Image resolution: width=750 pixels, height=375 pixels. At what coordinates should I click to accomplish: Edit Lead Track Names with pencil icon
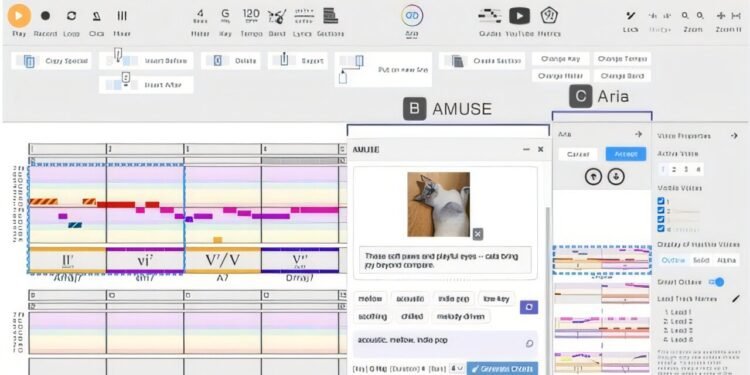(736, 299)
